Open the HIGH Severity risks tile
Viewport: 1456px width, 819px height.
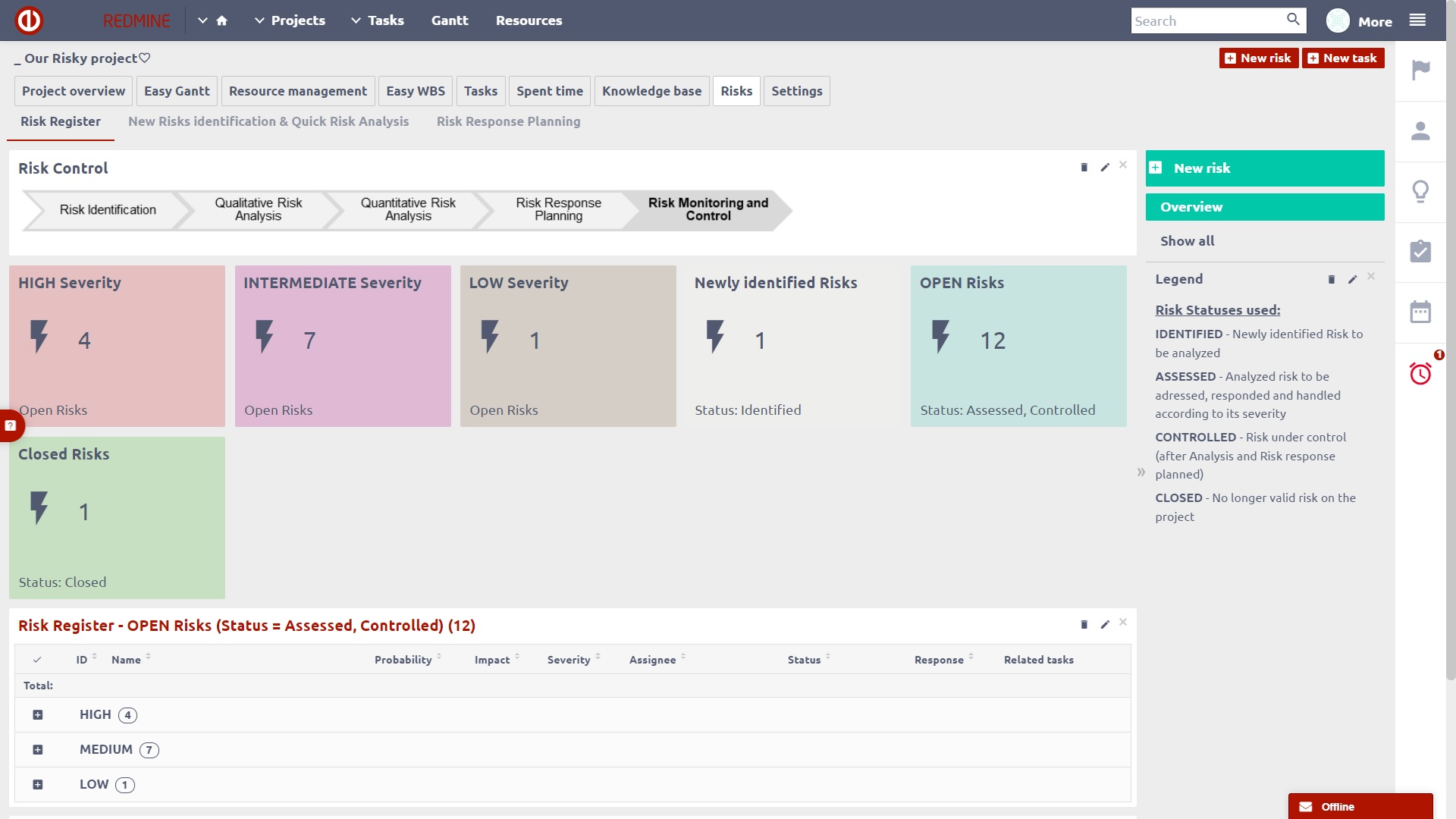click(x=117, y=346)
